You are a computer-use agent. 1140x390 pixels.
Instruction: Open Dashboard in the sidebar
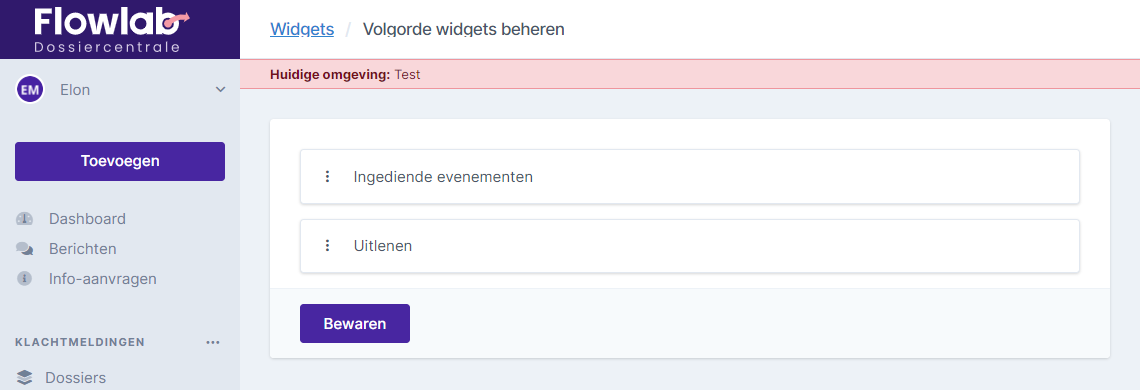pyautogui.click(x=87, y=218)
